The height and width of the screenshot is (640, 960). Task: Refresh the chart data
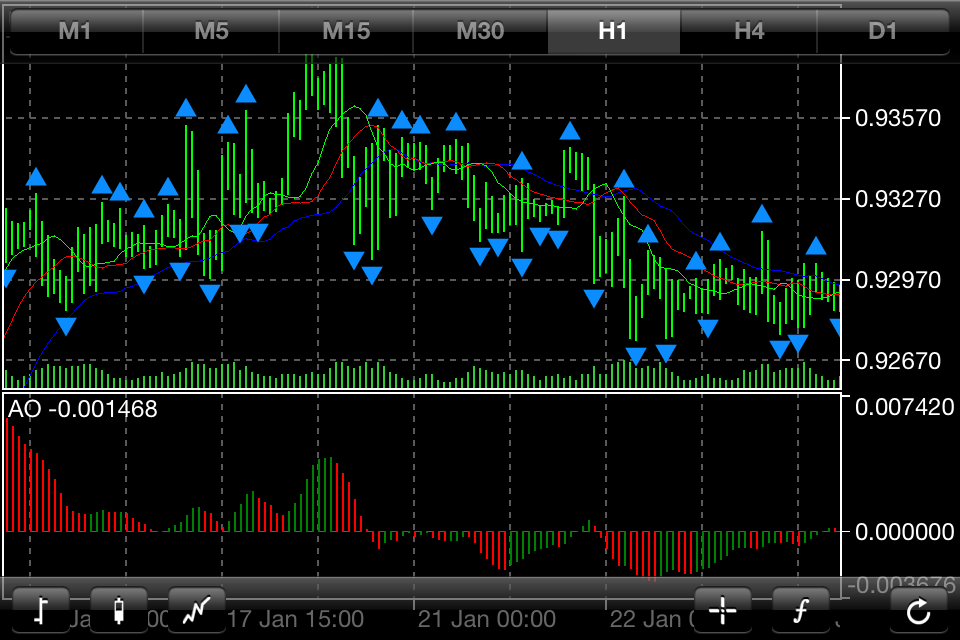click(x=918, y=609)
